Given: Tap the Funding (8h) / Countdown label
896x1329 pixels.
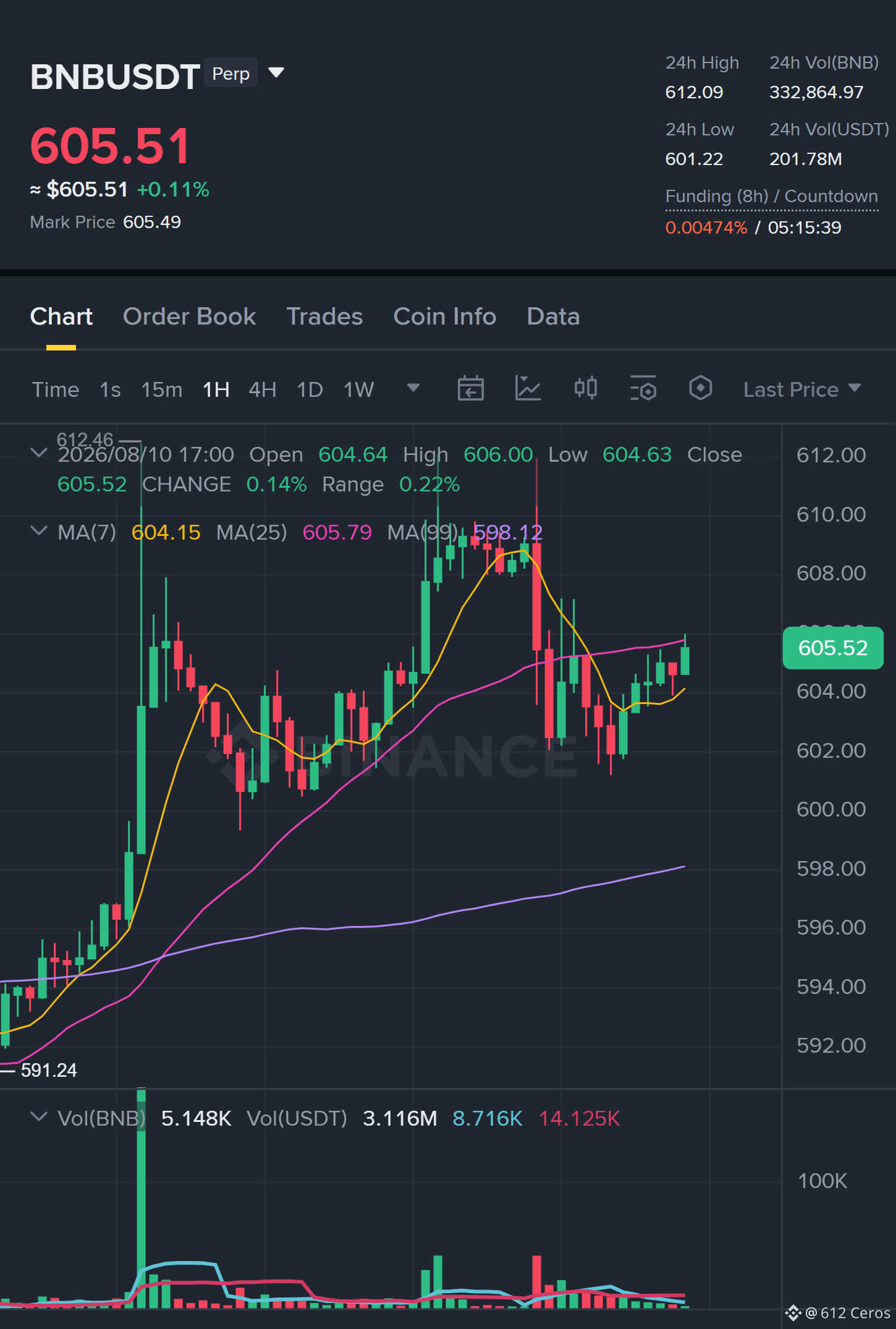Looking at the screenshot, I should 772,196.
